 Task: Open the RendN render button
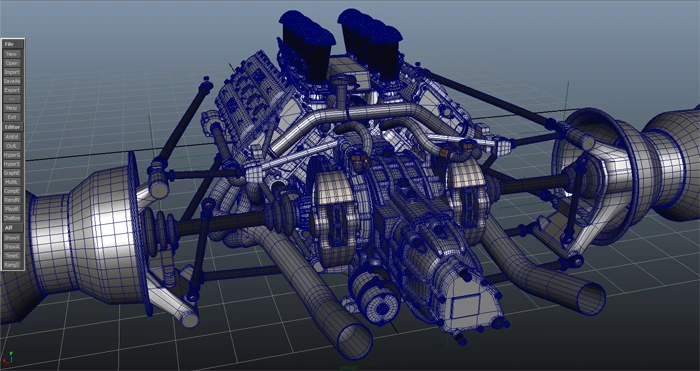[x=12, y=200]
